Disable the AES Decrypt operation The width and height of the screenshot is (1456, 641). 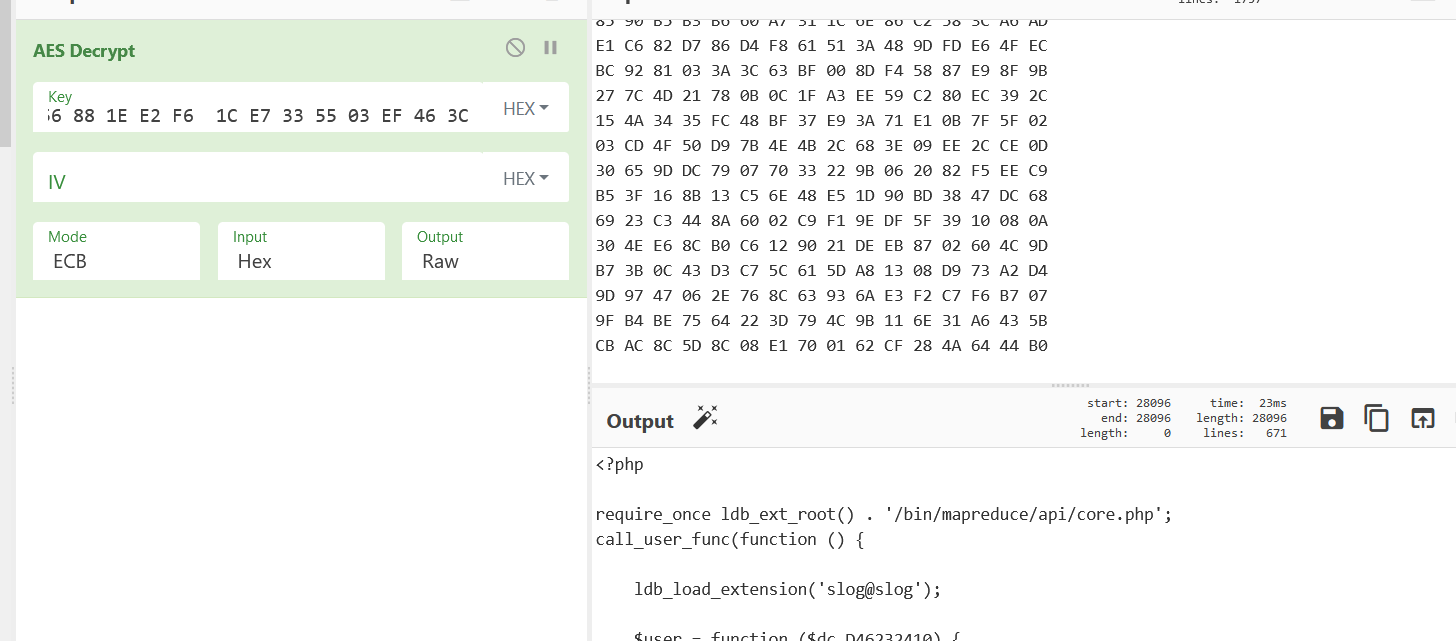coord(515,47)
